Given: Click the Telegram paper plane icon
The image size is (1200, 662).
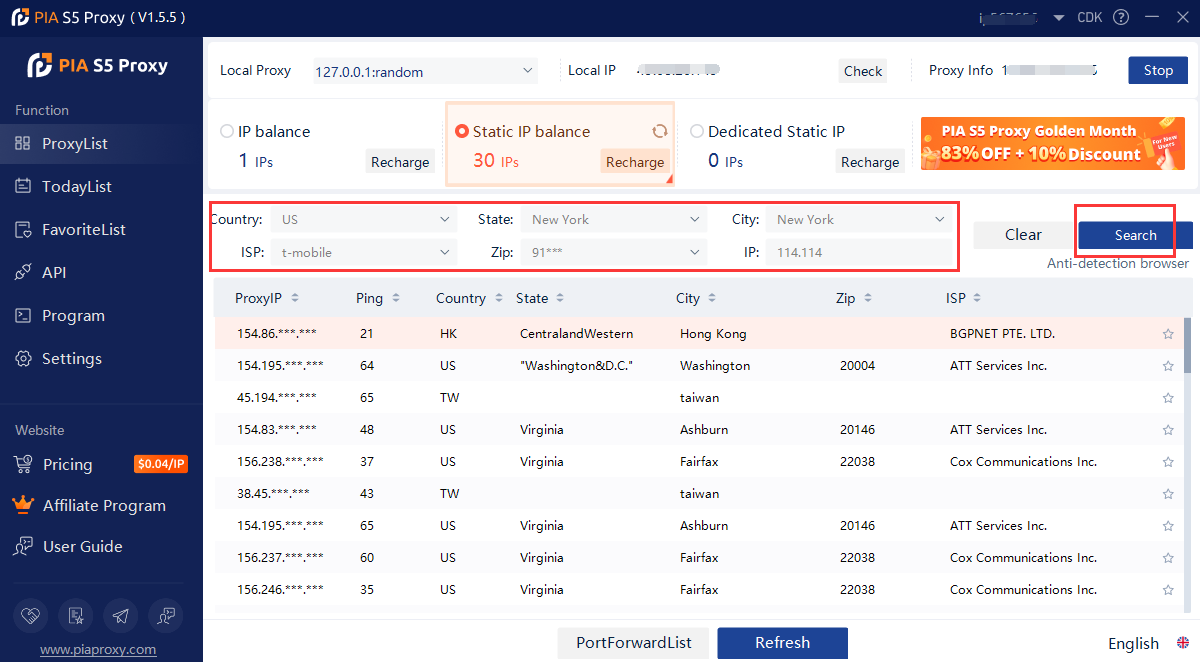Looking at the screenshot, I should [x=120, y=615].
